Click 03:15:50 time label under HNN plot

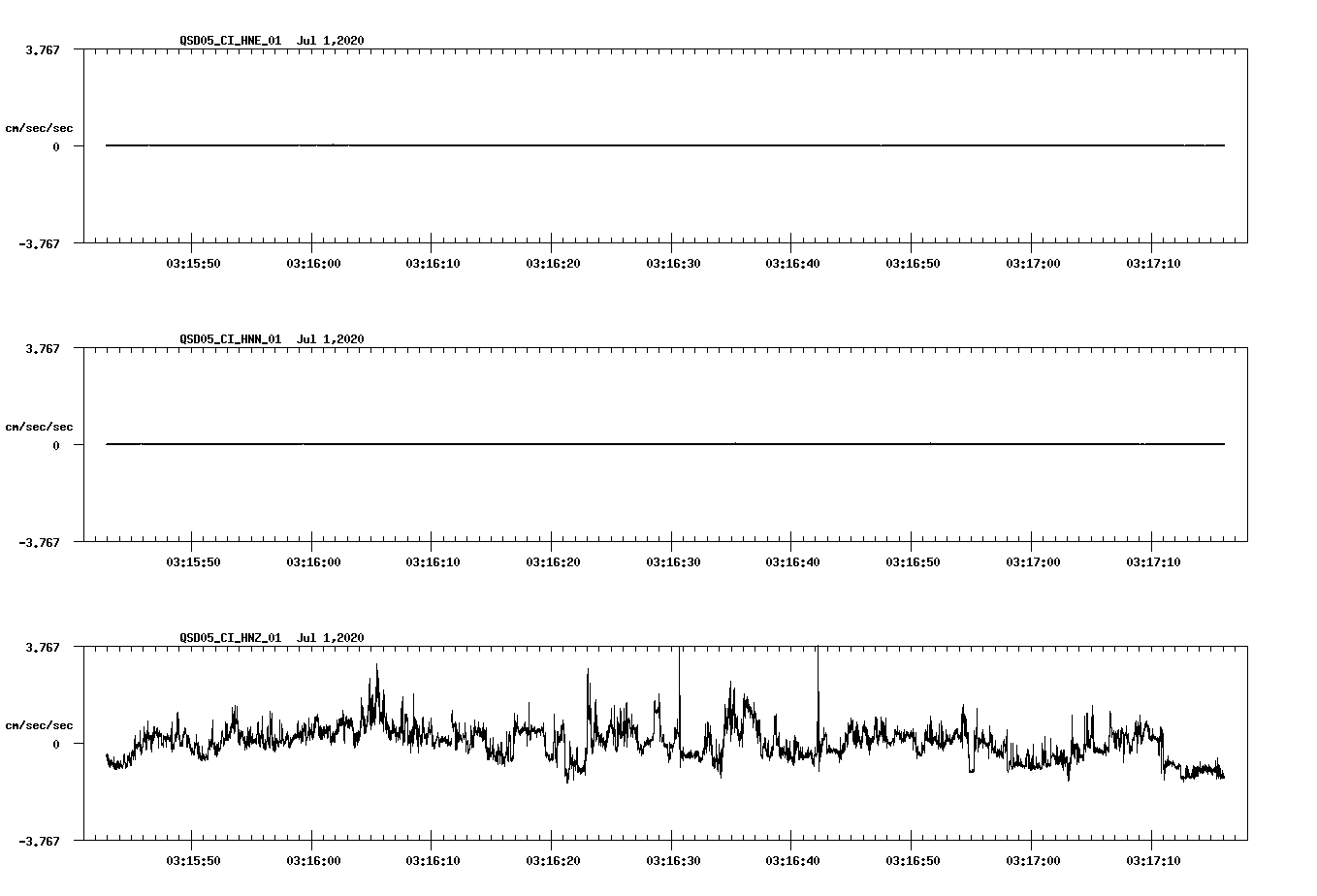pyautogui.click(x=193, y=562)
